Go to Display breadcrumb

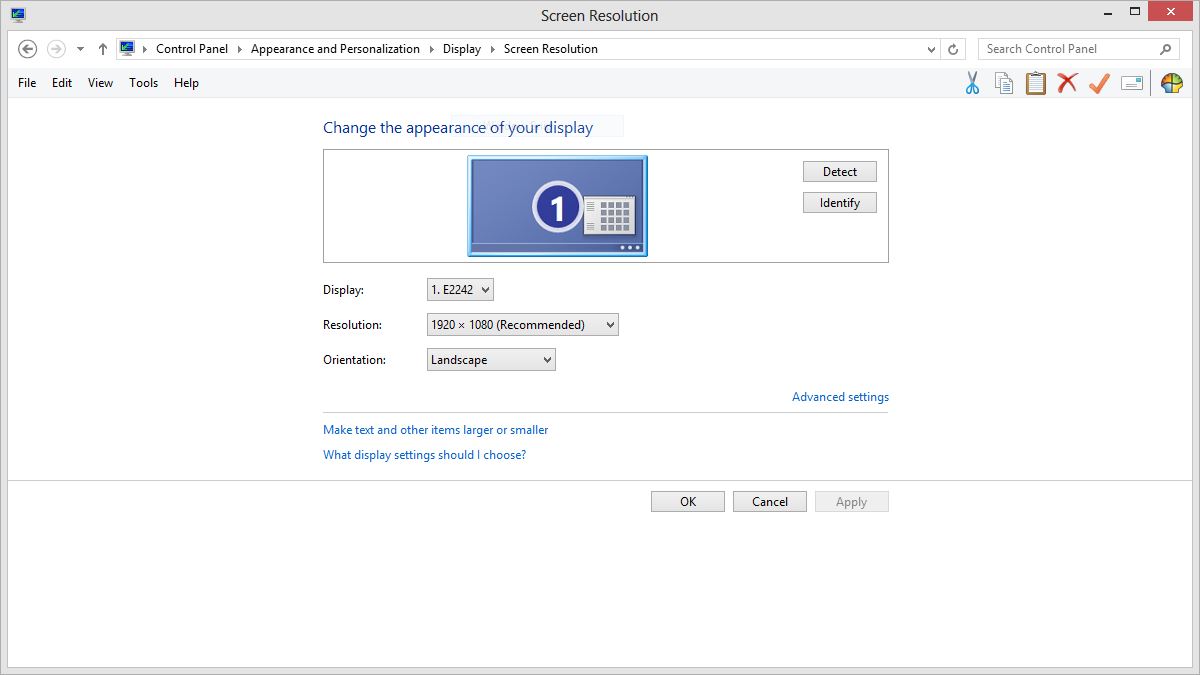(x=462, y=49)
